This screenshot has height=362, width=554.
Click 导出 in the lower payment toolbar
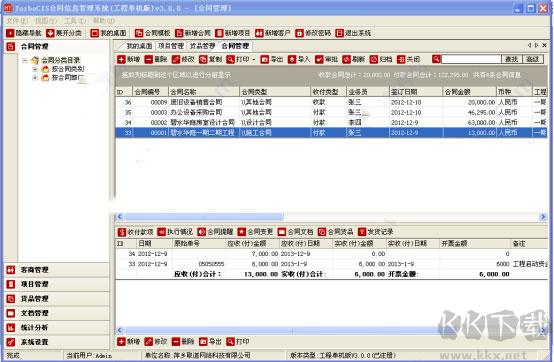pos(210,342)
